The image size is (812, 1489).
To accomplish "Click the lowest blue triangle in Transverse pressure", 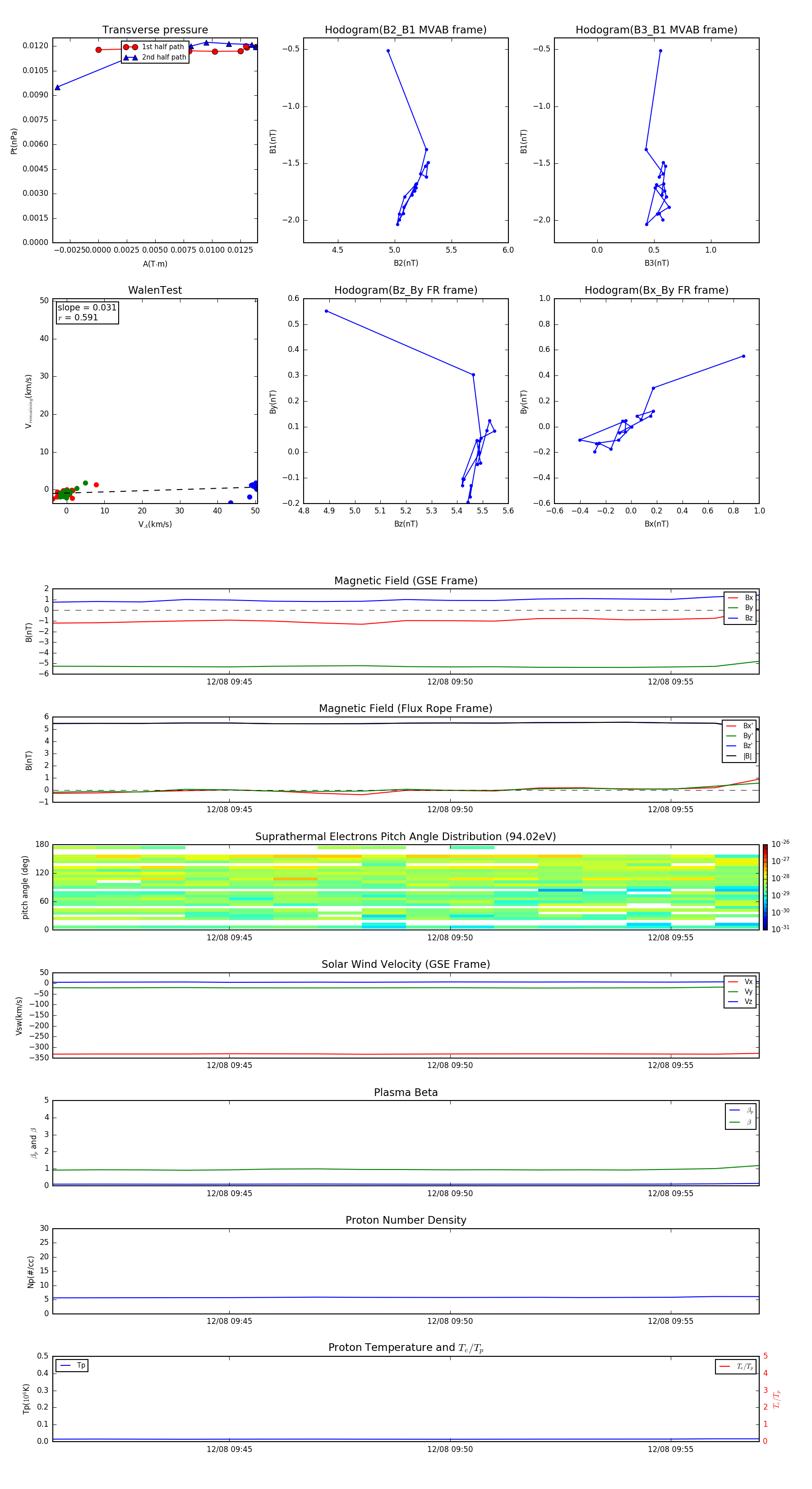I will (x=57, y=87).
